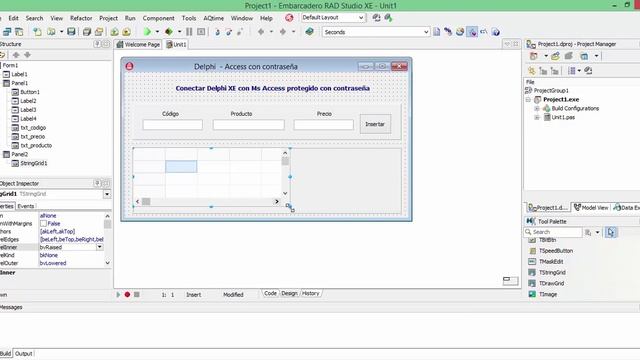640x360 pixels.
Task: Click the green Run toolbar icon
Action: (147, 31)
